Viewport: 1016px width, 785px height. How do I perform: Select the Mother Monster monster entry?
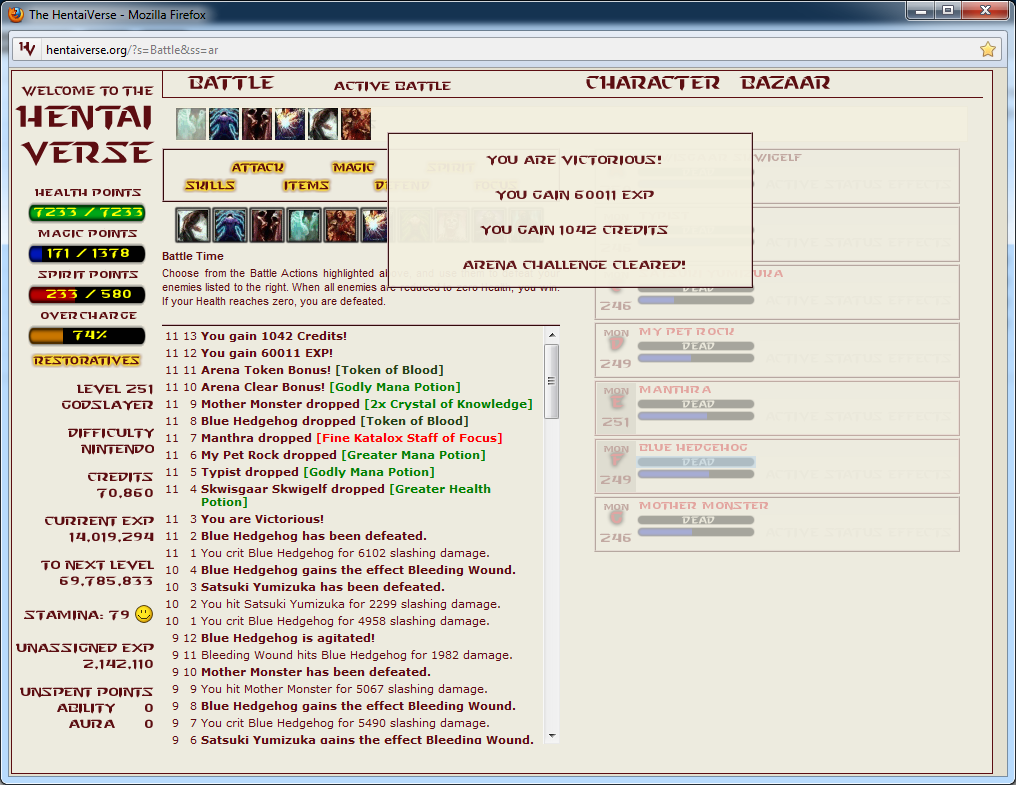(x=777, y=524)
